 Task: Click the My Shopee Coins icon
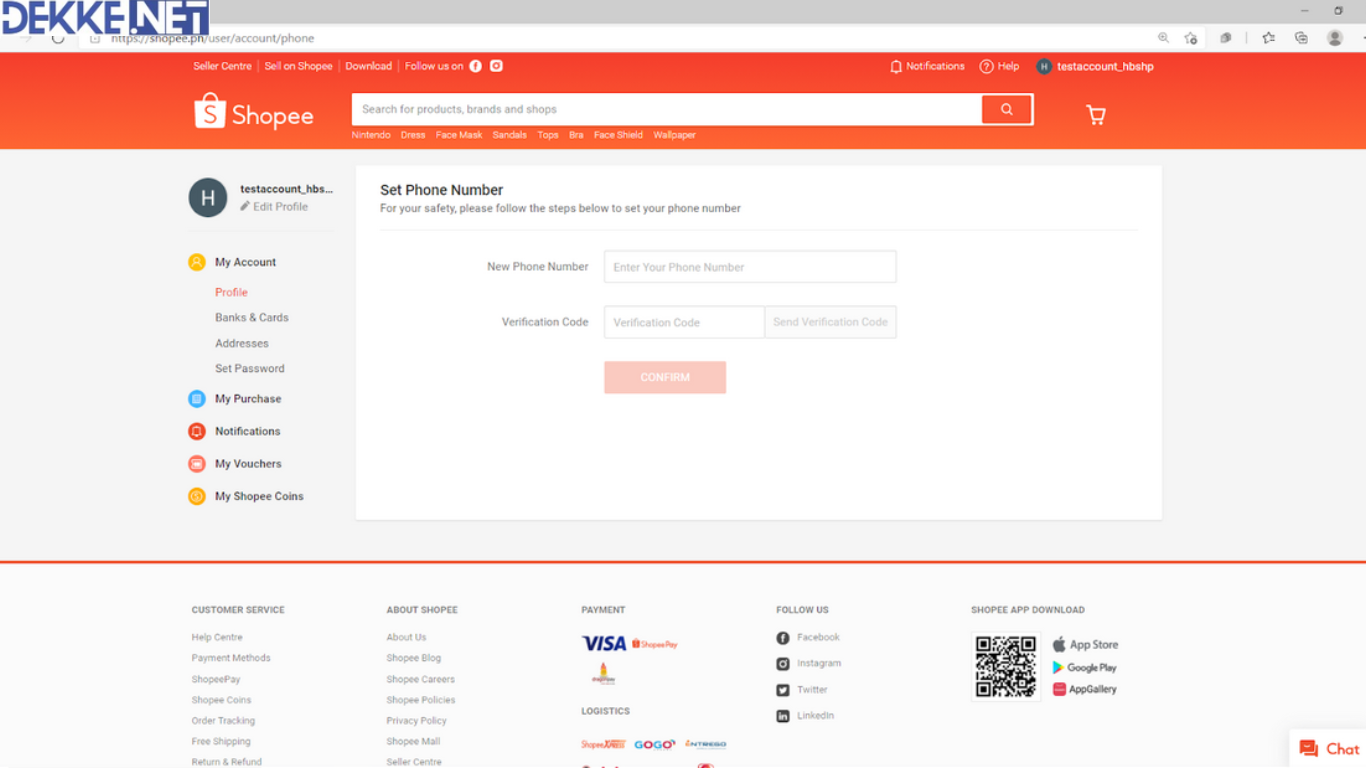coord(197,496)
